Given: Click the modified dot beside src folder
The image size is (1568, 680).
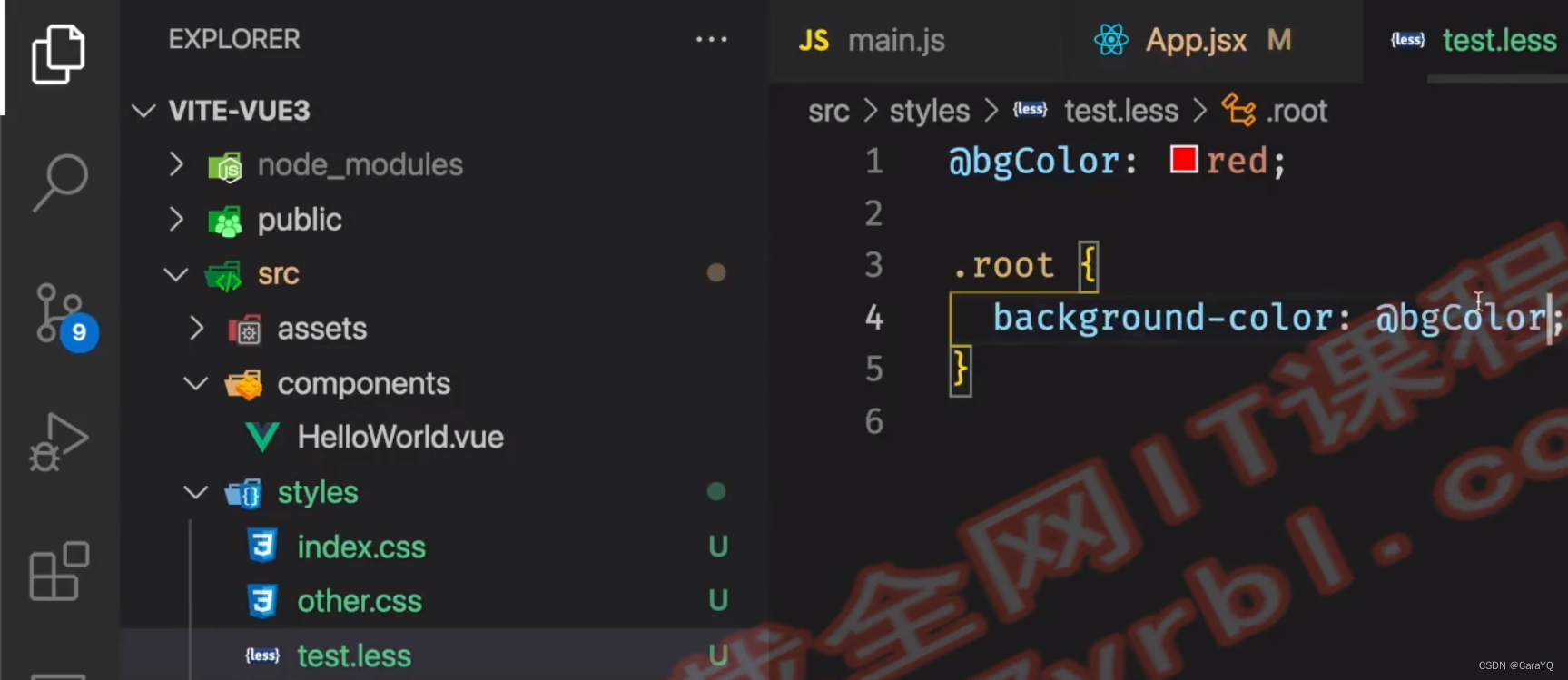Looking at the screenshot, I should [x=716, y=272].
